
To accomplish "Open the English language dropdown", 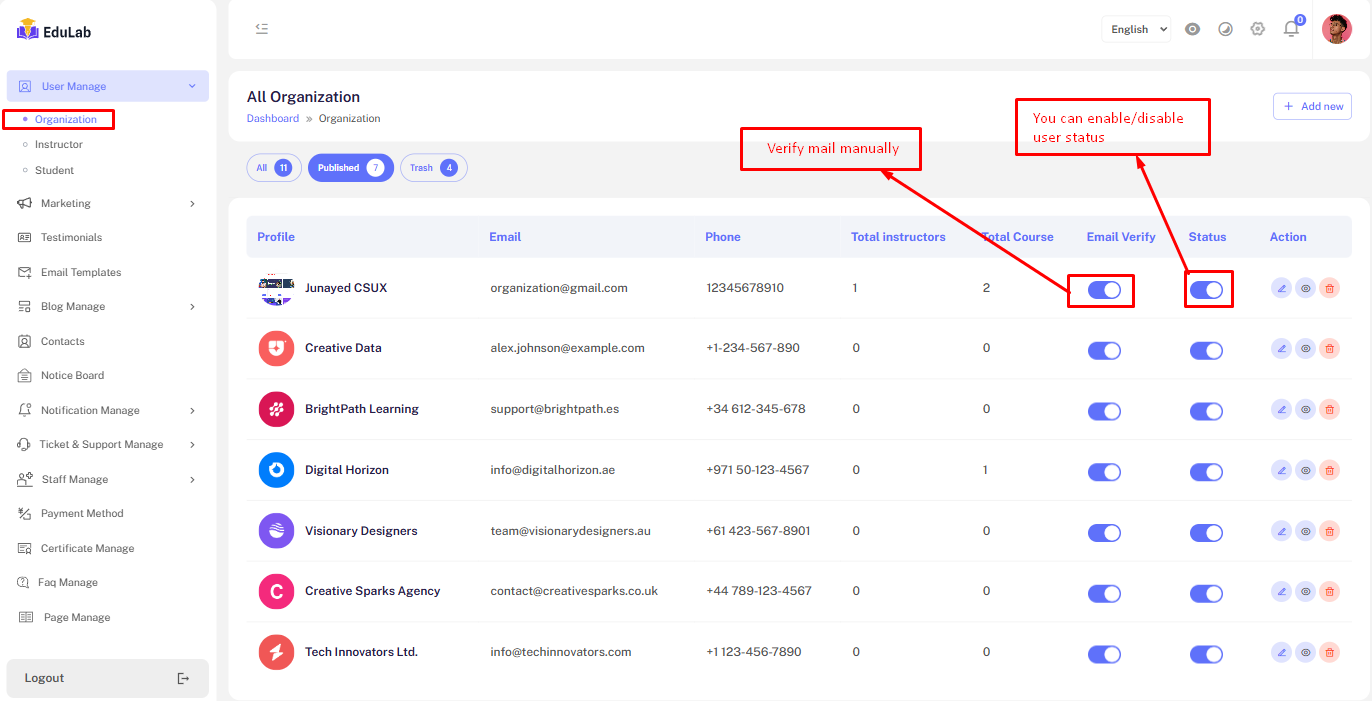I will click(1136, 29).
